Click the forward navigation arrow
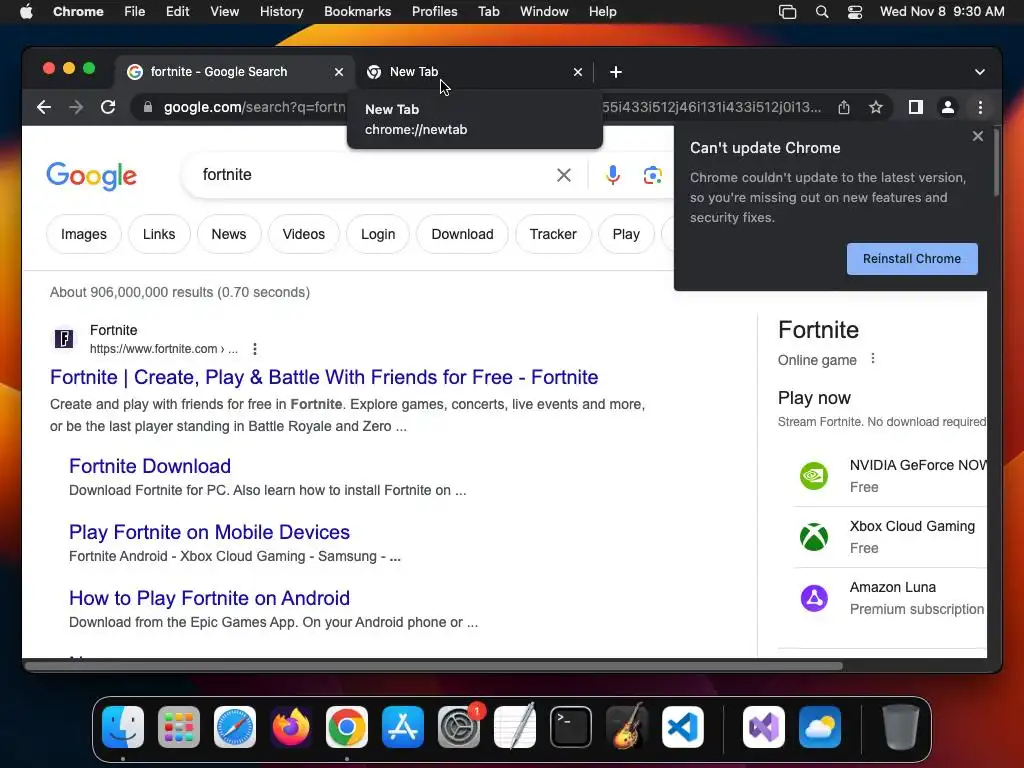 tap(76, 107)
